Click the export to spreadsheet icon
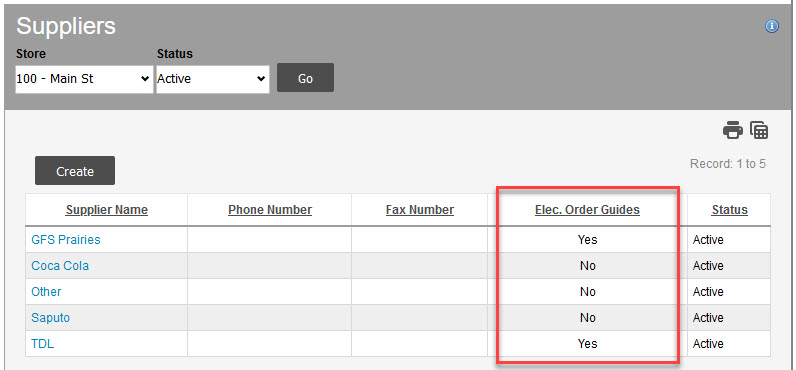This screenshot has width=796, height=370. click(x=759, y=130)
